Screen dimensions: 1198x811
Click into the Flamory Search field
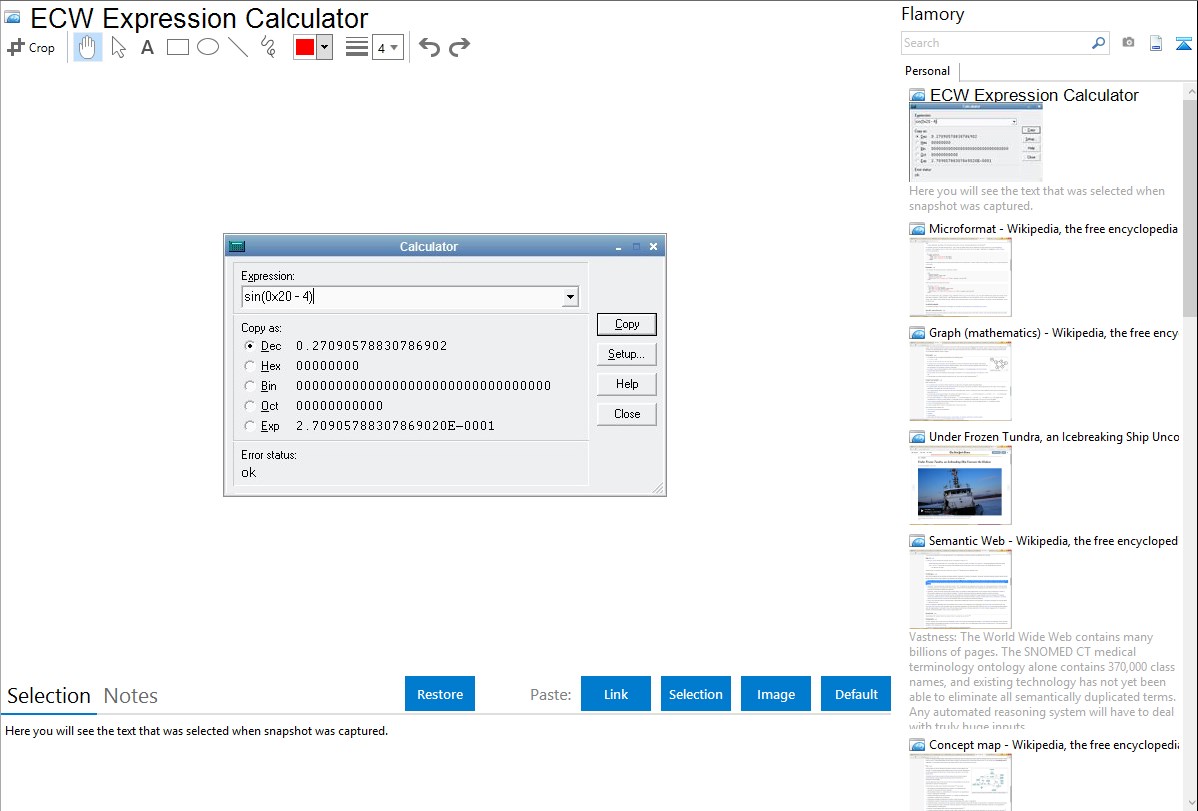pos(996,43)
